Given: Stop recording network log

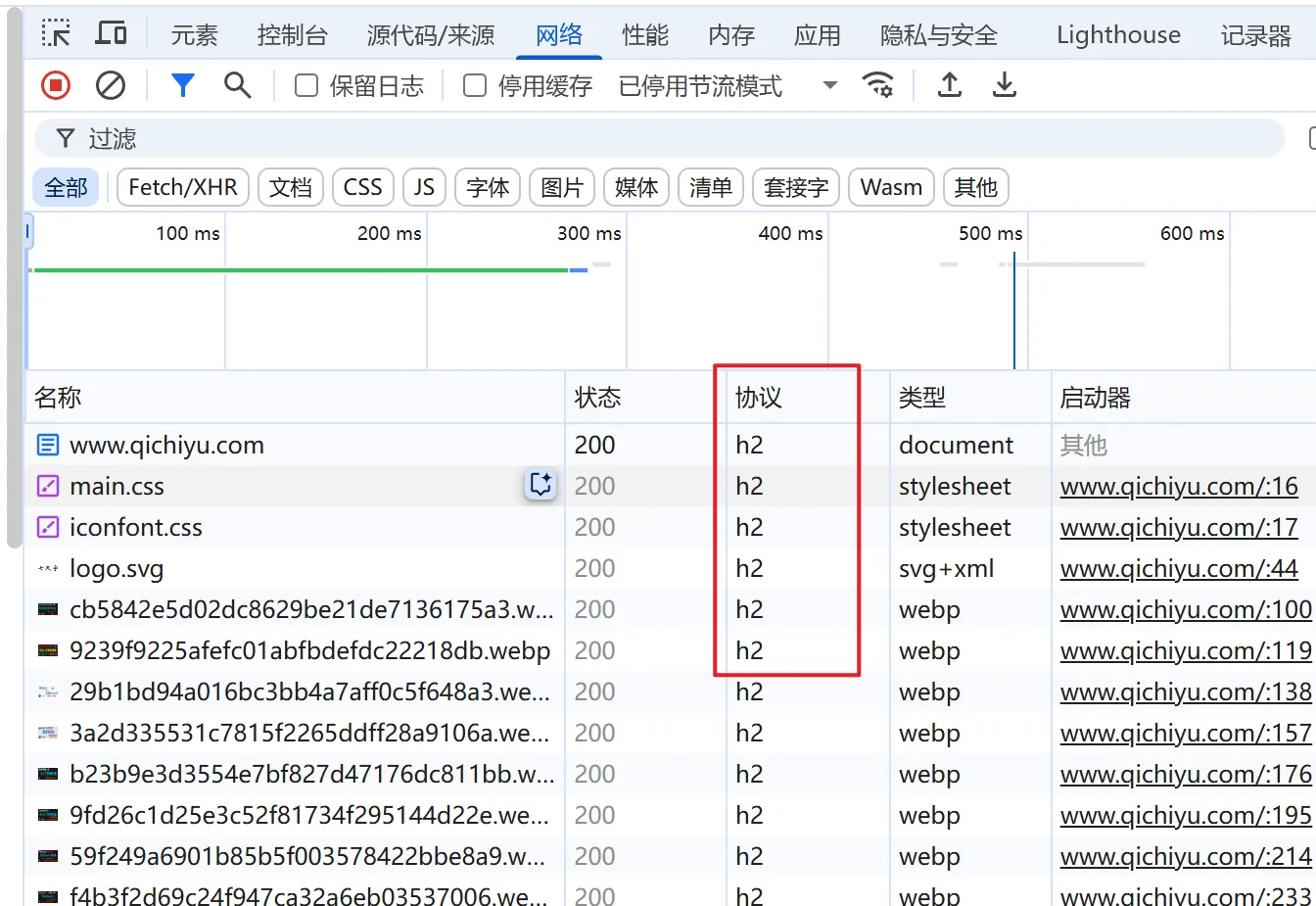Looking at the screenshot, I should click(56, 86).
